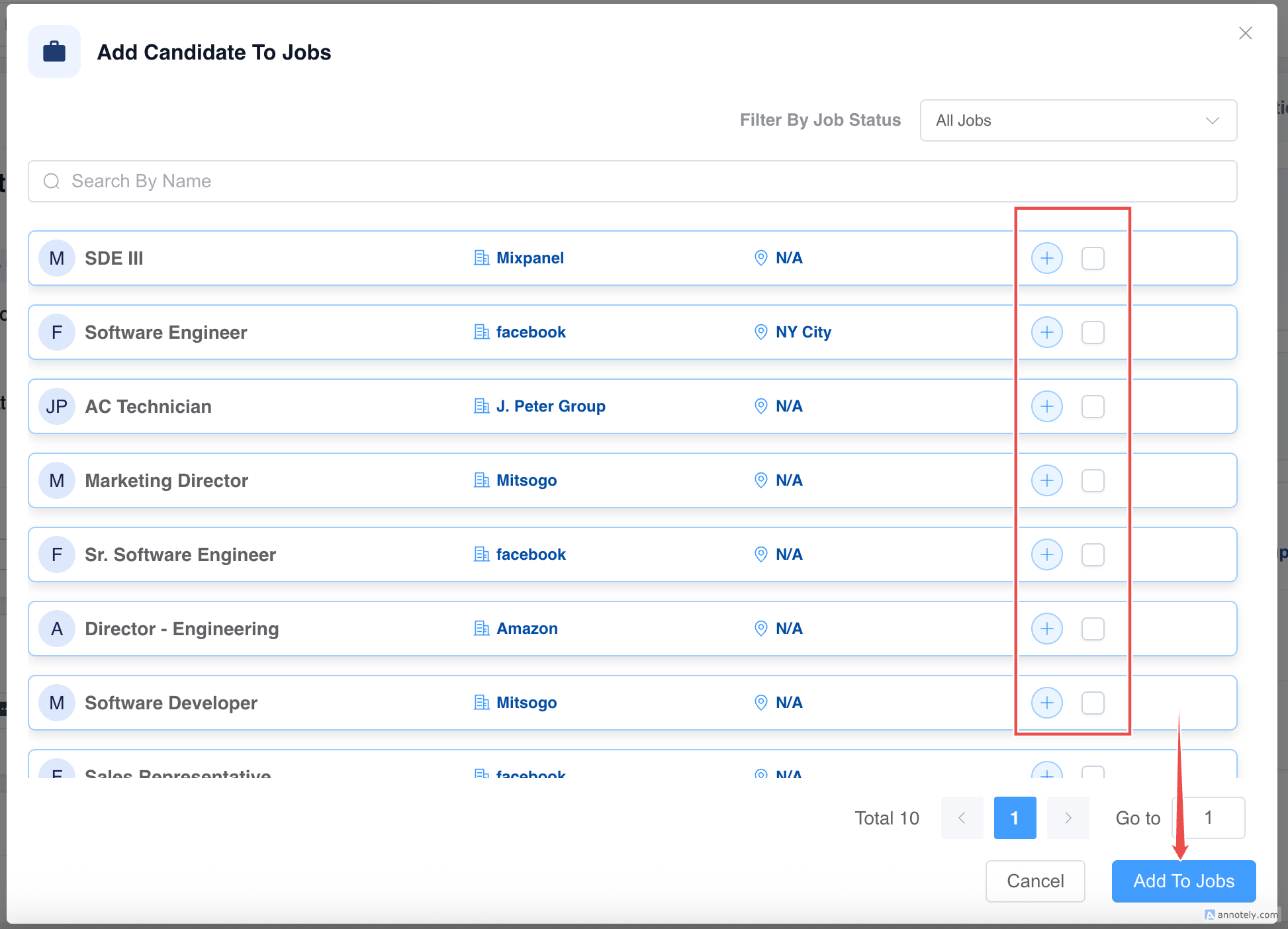
Task: Select the Director - Engineering checkbox
Action: click(x=1093, y=629)
